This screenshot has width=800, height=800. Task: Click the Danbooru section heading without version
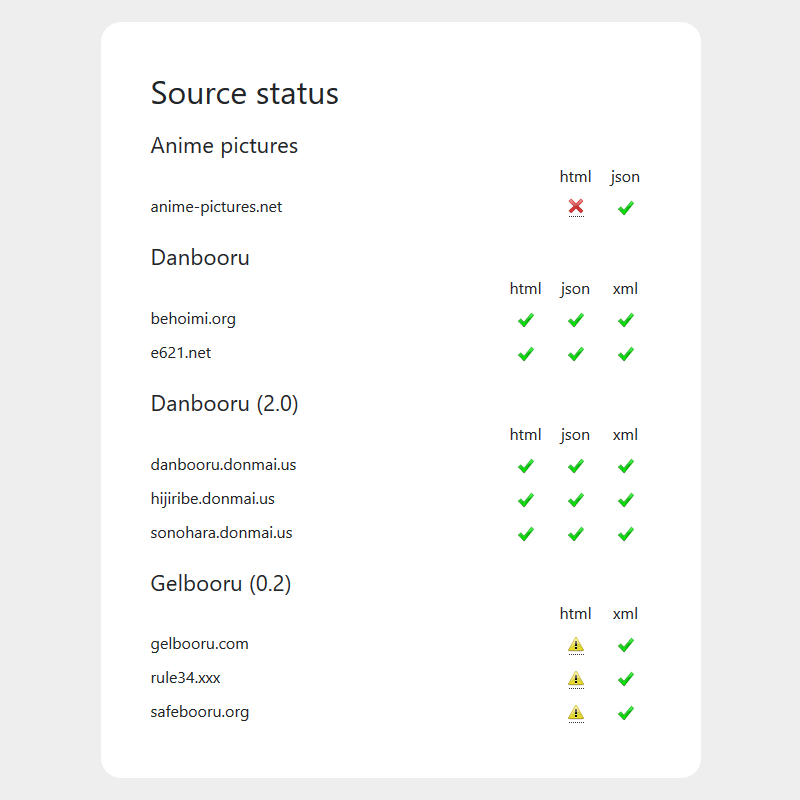point(200,258)
